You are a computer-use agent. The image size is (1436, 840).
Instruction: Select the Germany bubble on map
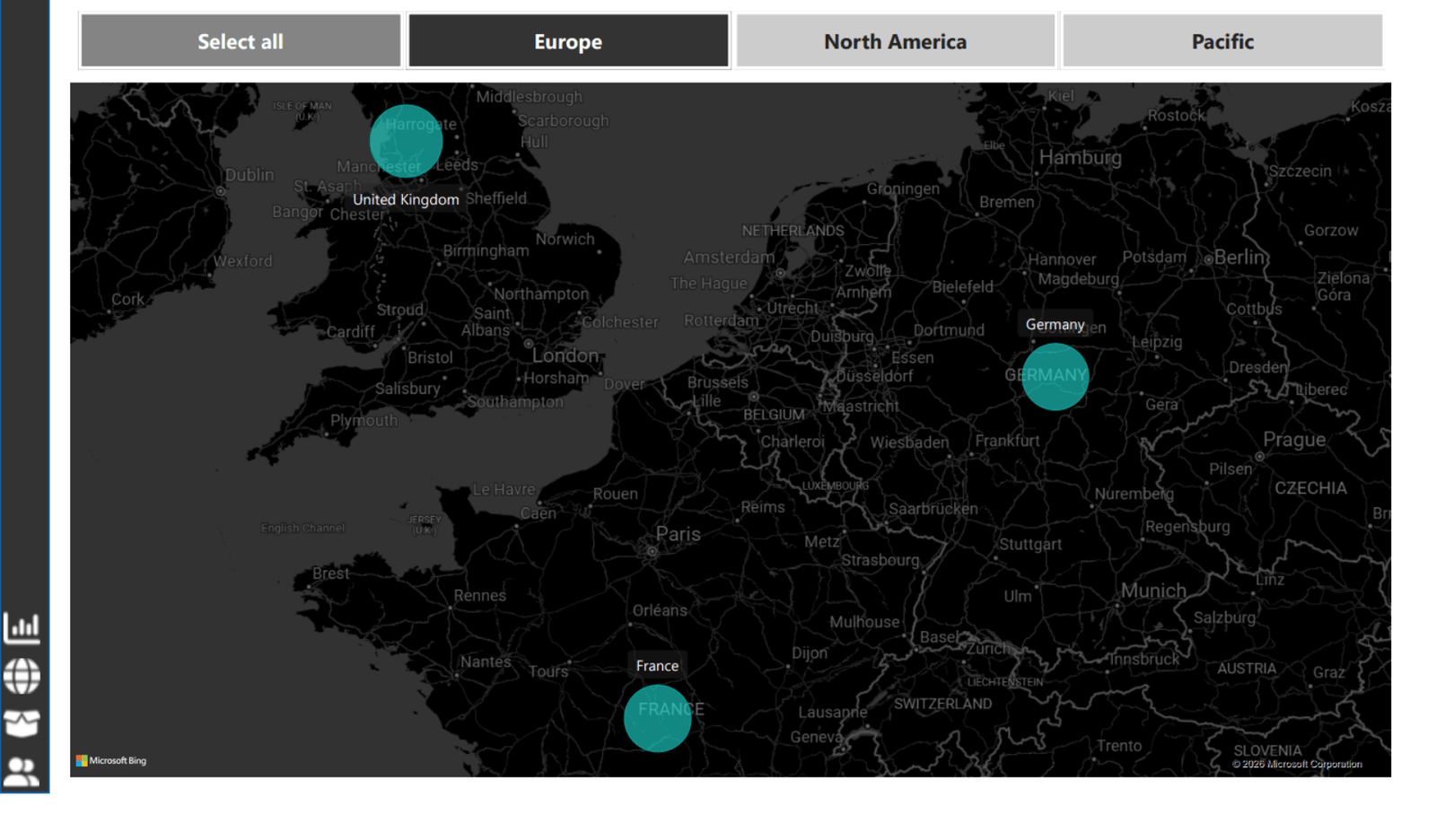[x=1055, y=377]
